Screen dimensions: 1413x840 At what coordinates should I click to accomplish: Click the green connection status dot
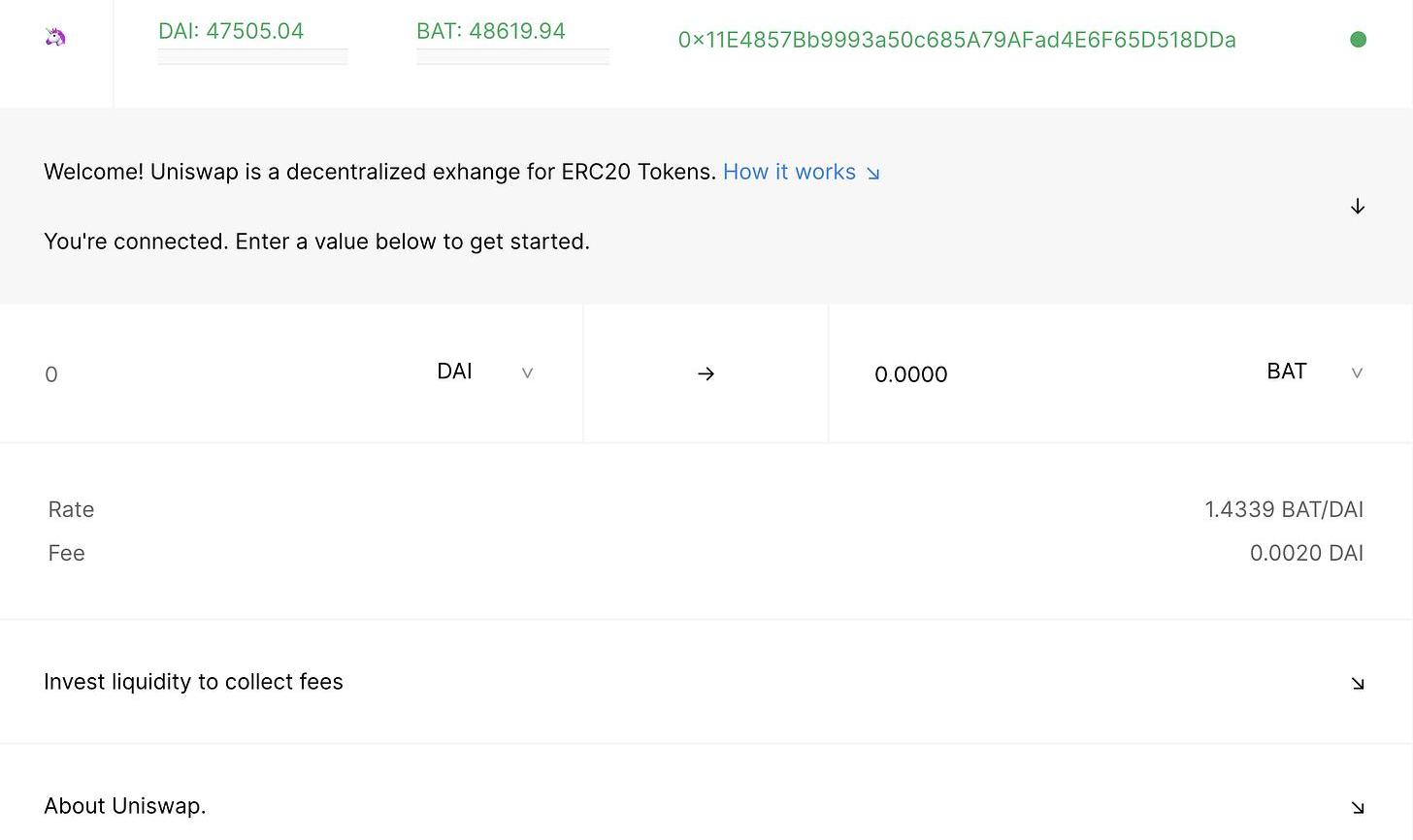(1358, 40)
